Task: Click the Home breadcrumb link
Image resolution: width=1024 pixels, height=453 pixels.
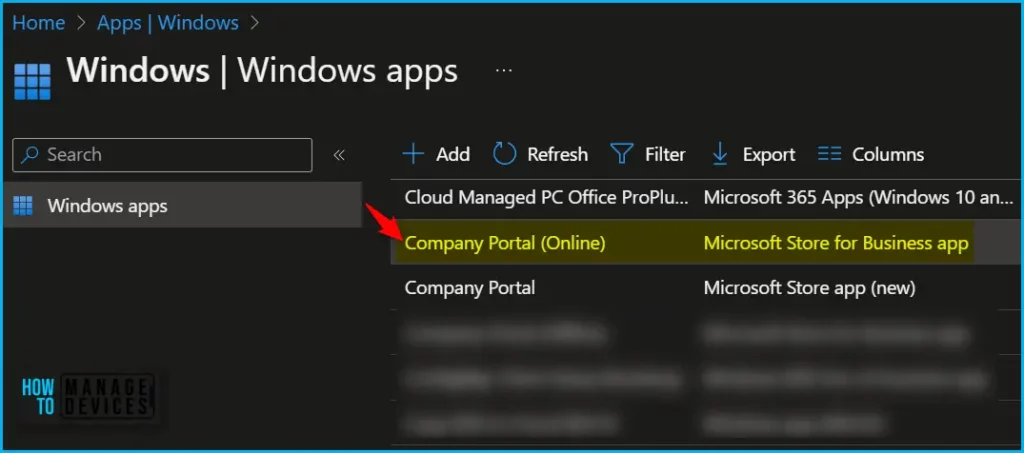Action: point(39,23)
